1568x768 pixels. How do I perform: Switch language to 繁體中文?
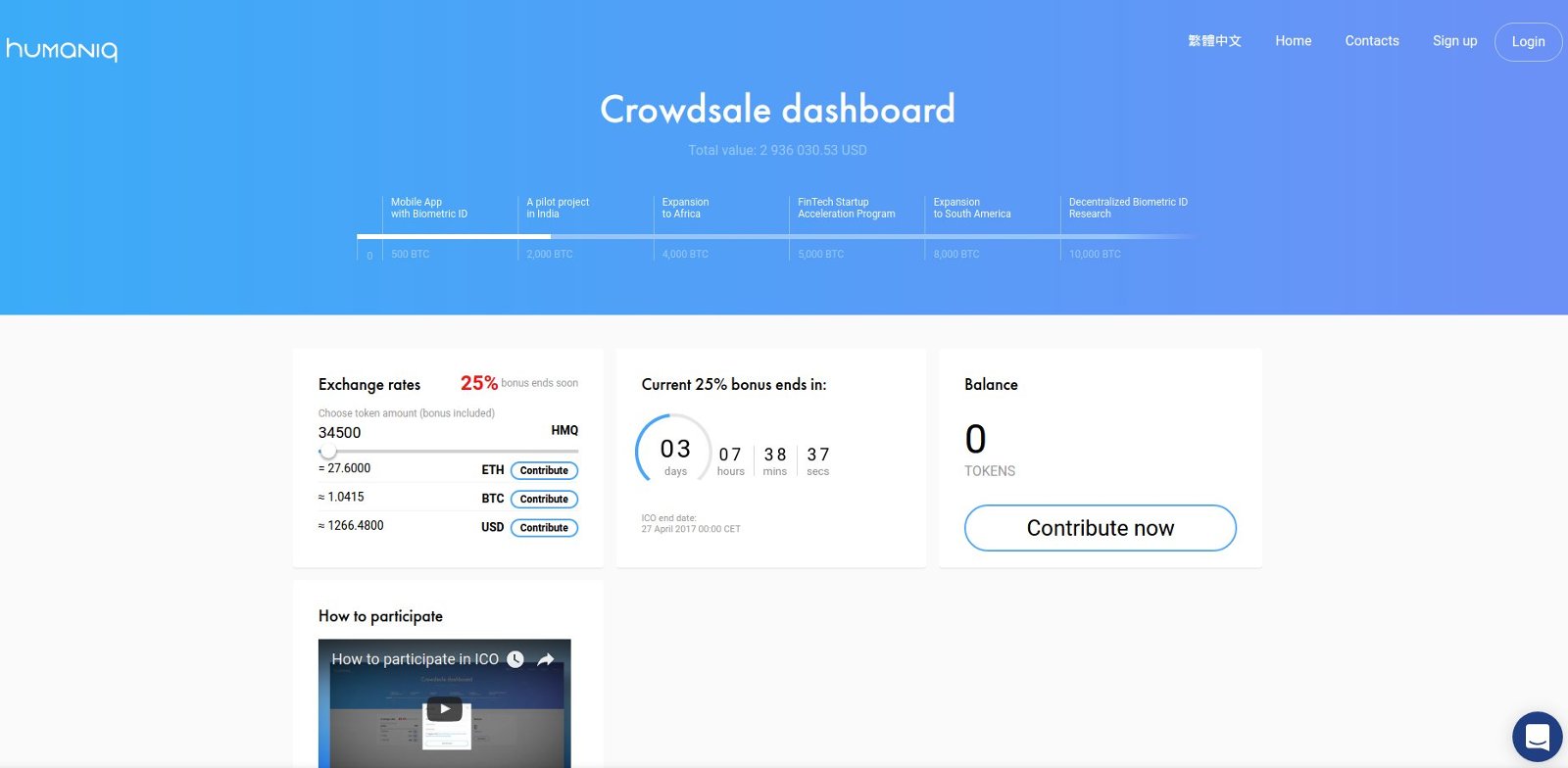pyautogui.click(x=1214, y=41)
